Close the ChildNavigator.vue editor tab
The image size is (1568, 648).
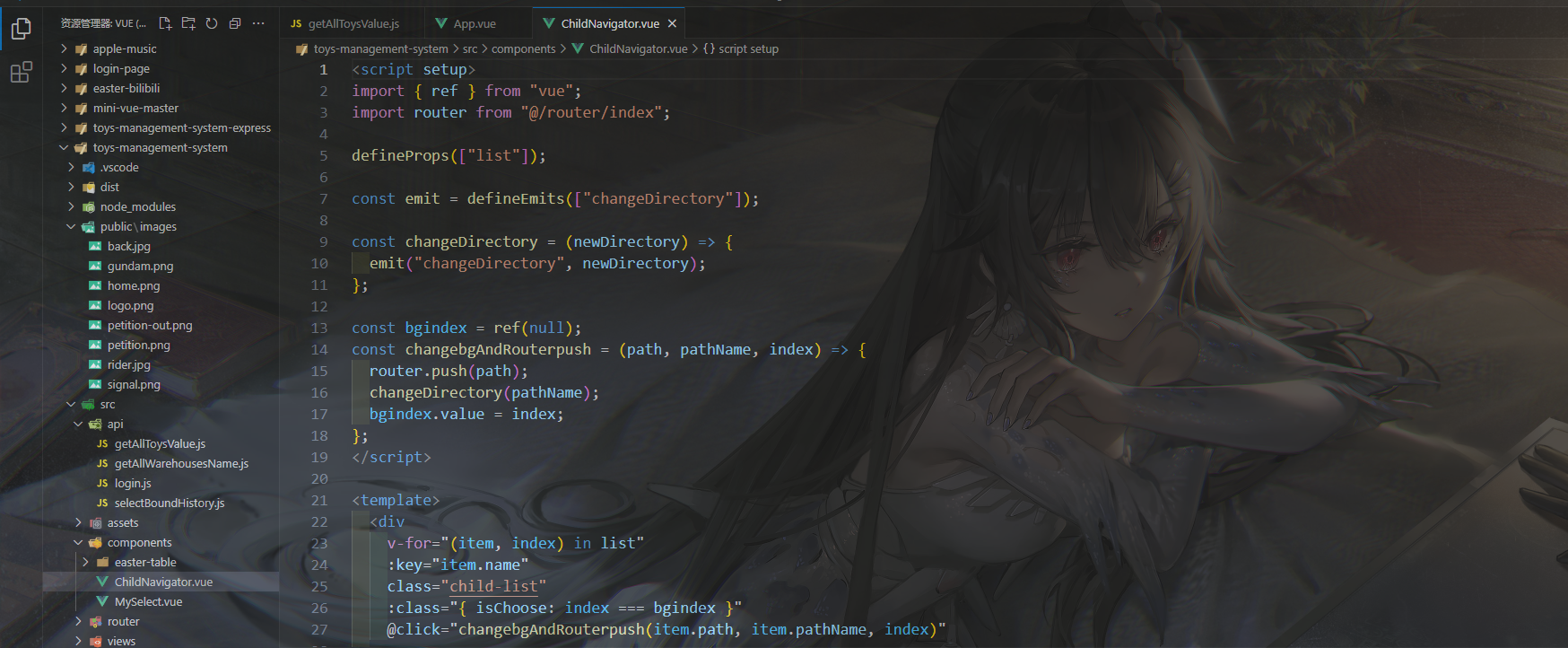coord(672,23)
